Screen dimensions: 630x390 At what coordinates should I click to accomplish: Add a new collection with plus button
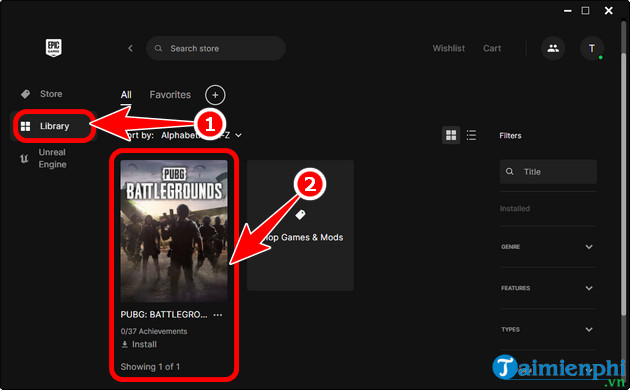click(x=215, y=95)
